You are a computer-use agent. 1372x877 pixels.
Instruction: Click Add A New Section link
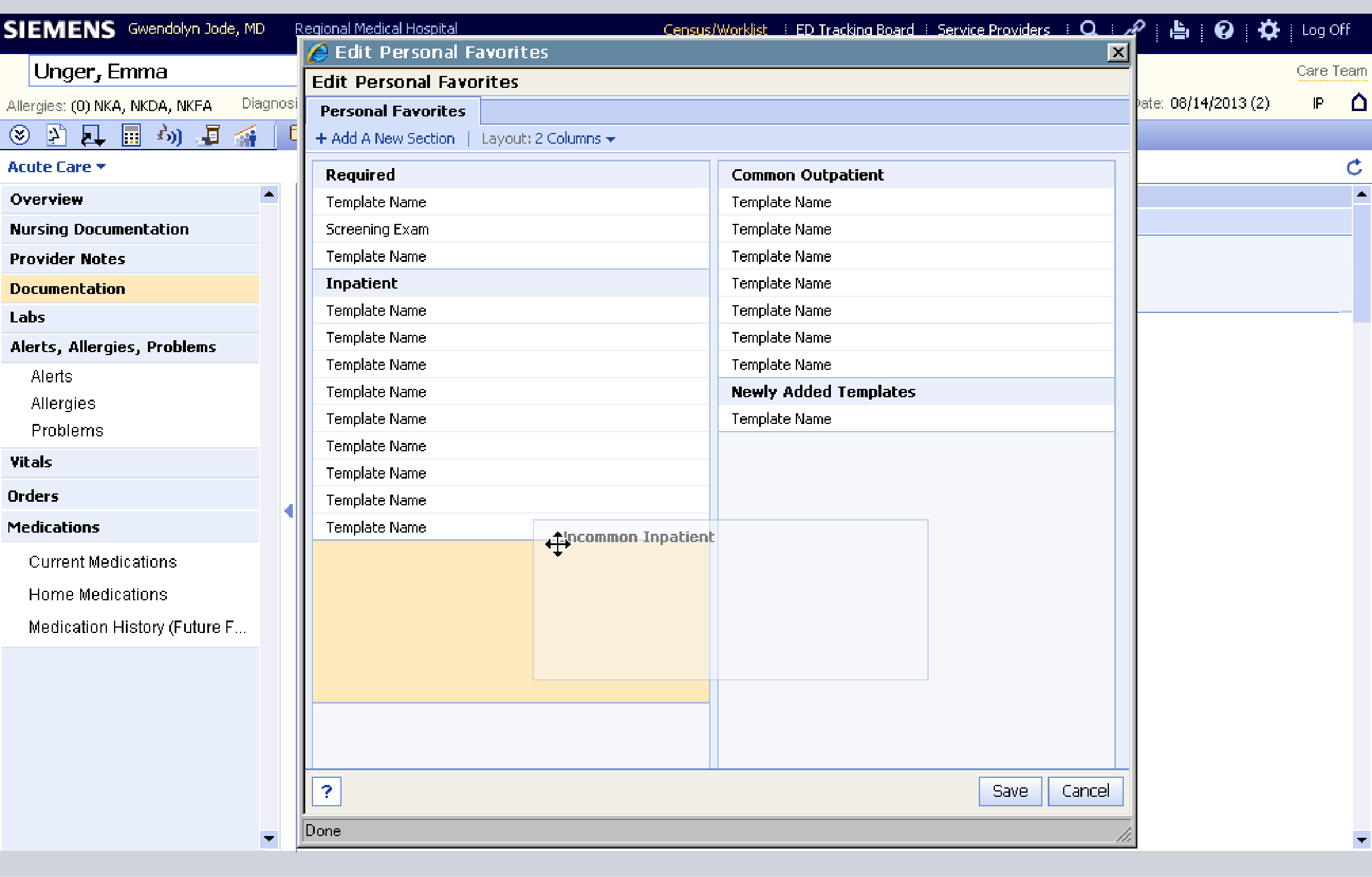tap(385, 139)
